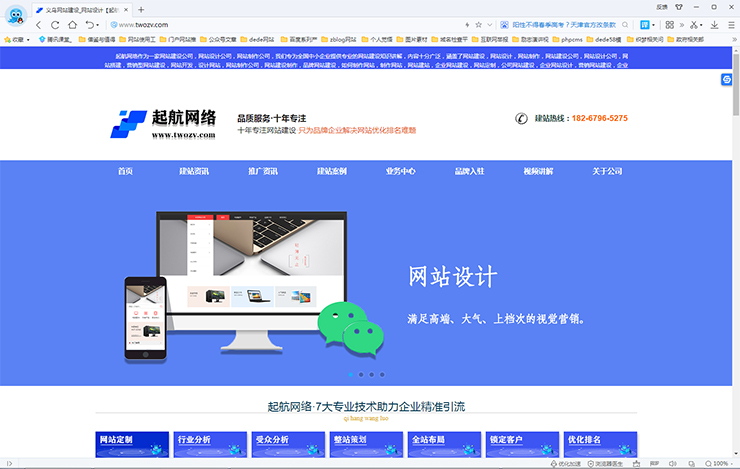Open the scissors tool dropdown arrow
The image size is (740, 469).
[701, 25]
